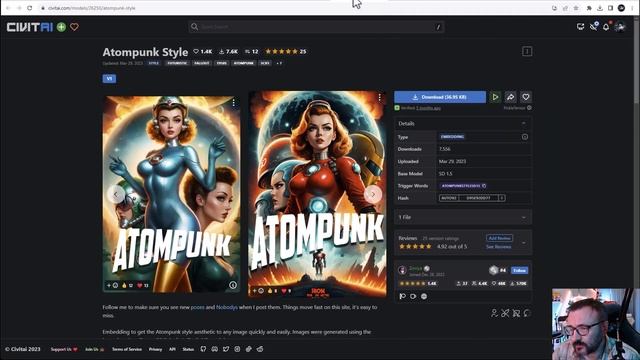Click the 7.6K downloads stat
The image size is (640, 360).
(x=229, y=51)
